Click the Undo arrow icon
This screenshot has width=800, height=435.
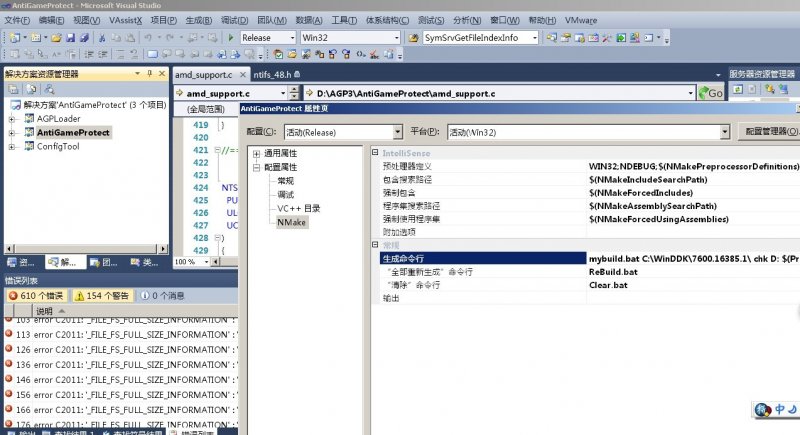pos(148,38)
